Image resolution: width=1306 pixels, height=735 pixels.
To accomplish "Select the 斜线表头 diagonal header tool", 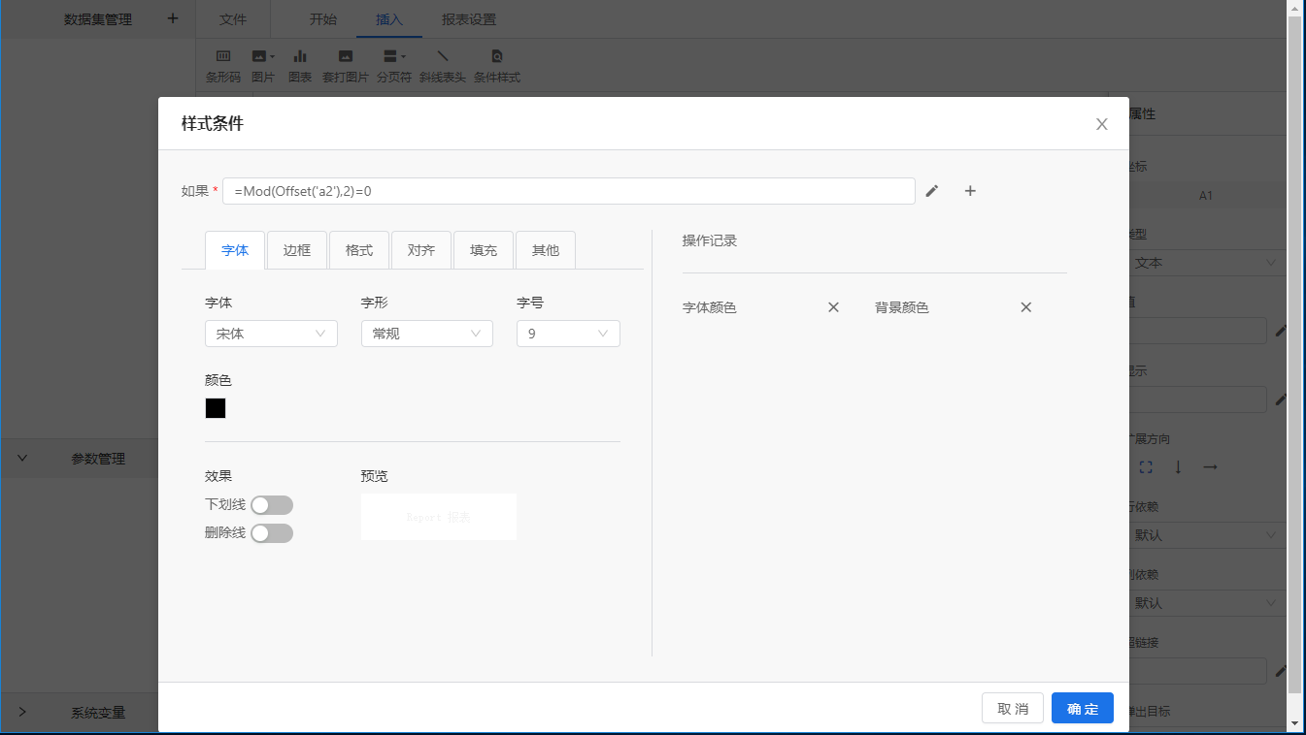I will [443, 65].
